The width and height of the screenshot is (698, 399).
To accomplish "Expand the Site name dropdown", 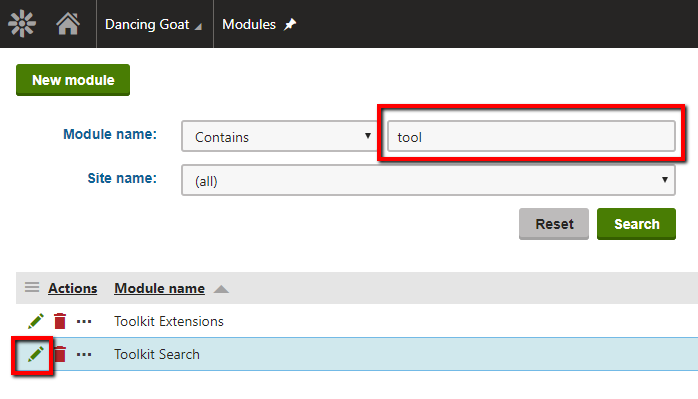I will pyautogui.click(x=428, y=180).
